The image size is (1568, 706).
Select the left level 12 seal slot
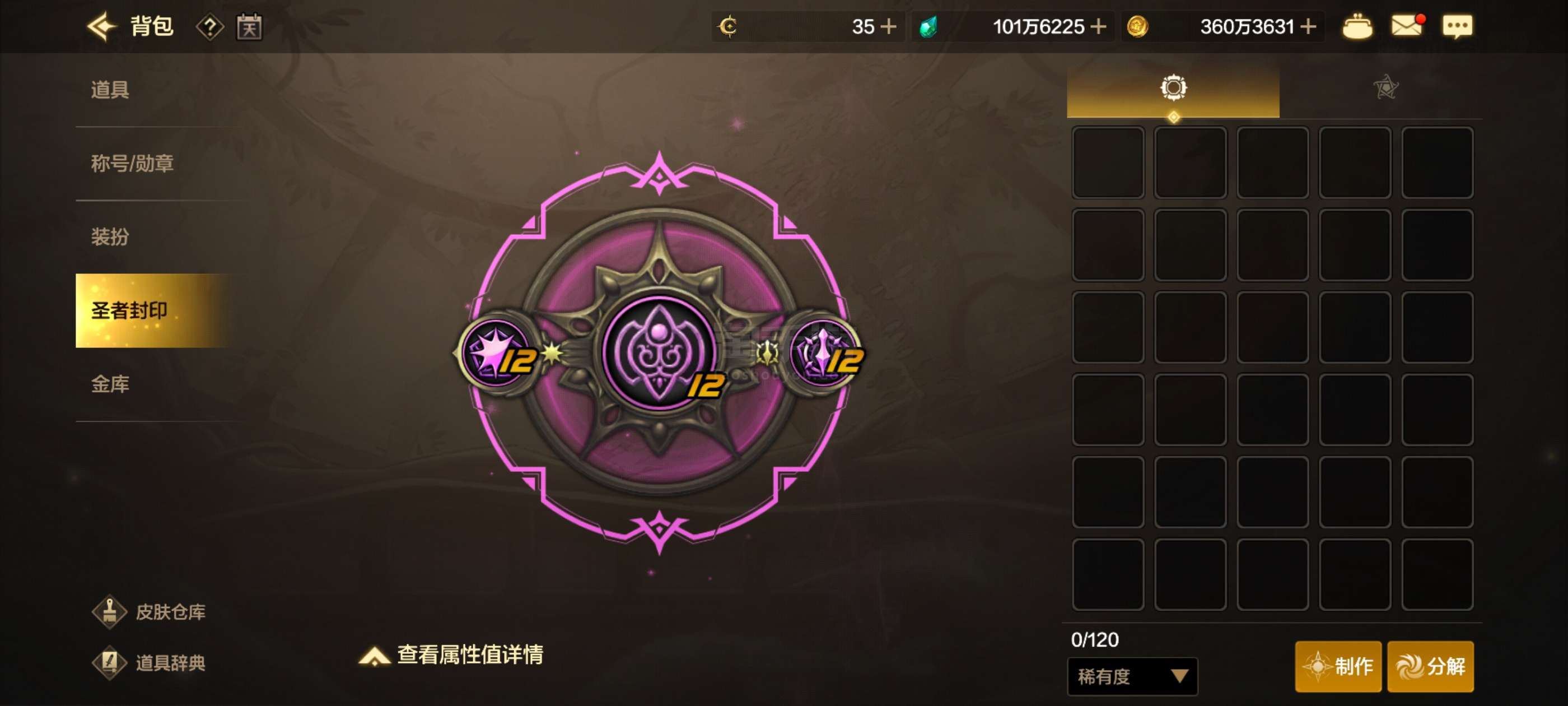(x=497, y=352)
